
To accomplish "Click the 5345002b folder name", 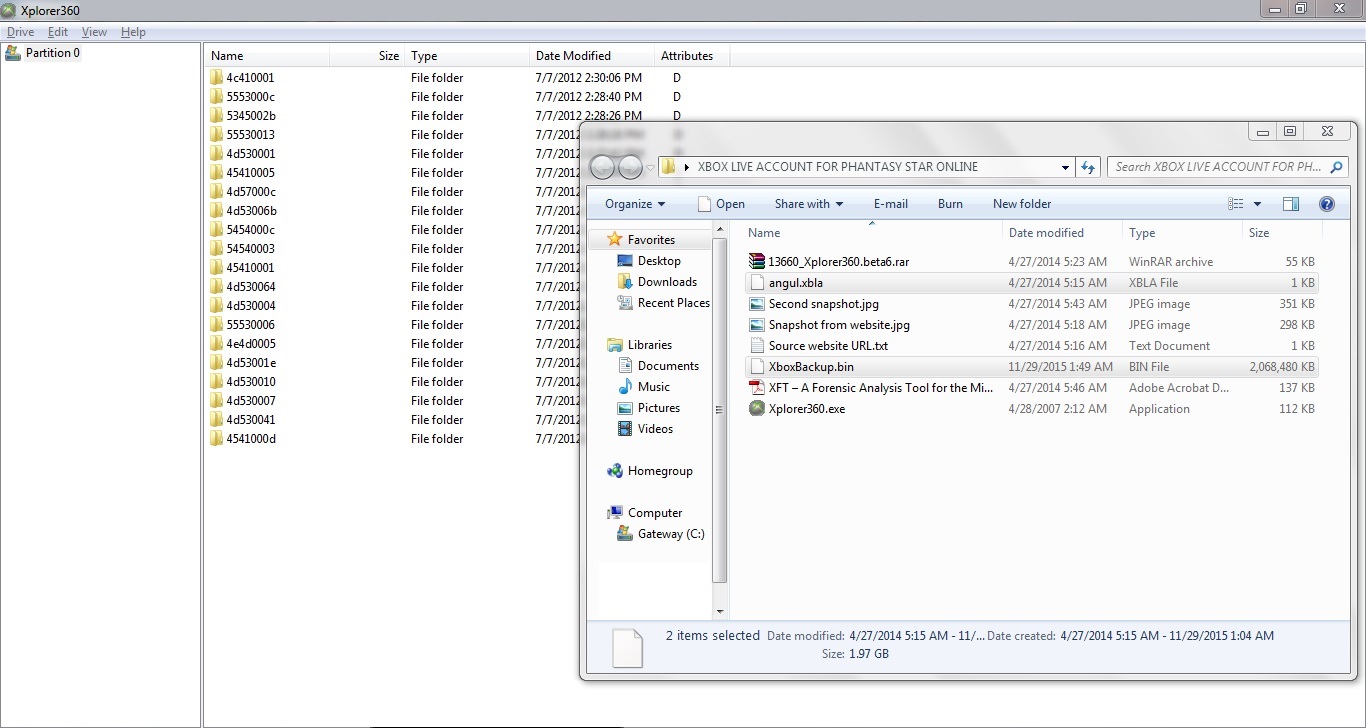I will (x=251, y=115).
